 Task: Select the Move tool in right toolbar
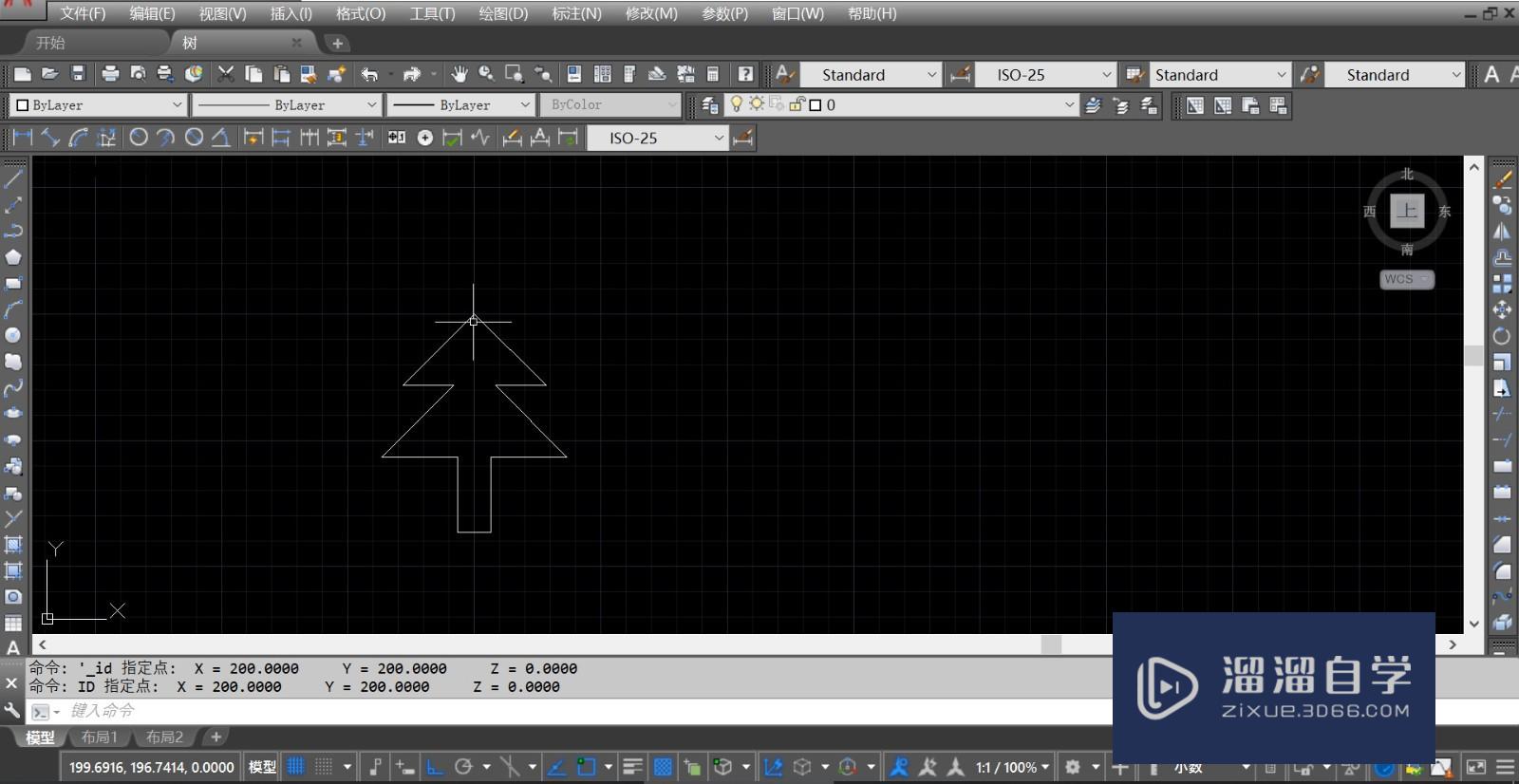coord(1502,309)
